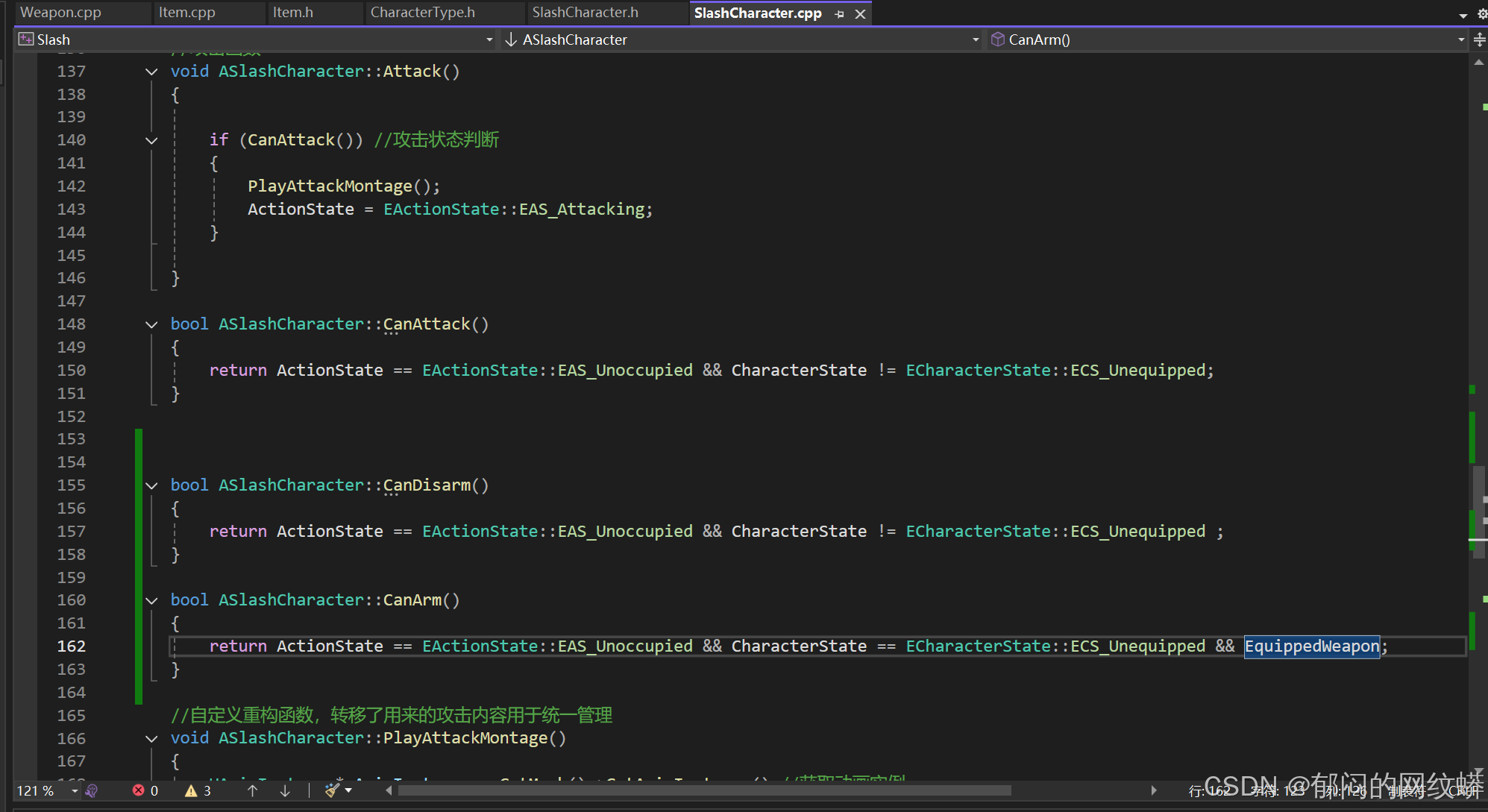Viewport: 1488px width, 812px height.
Task: Click the warnings indicator showing 3
Action: point(198,791)
